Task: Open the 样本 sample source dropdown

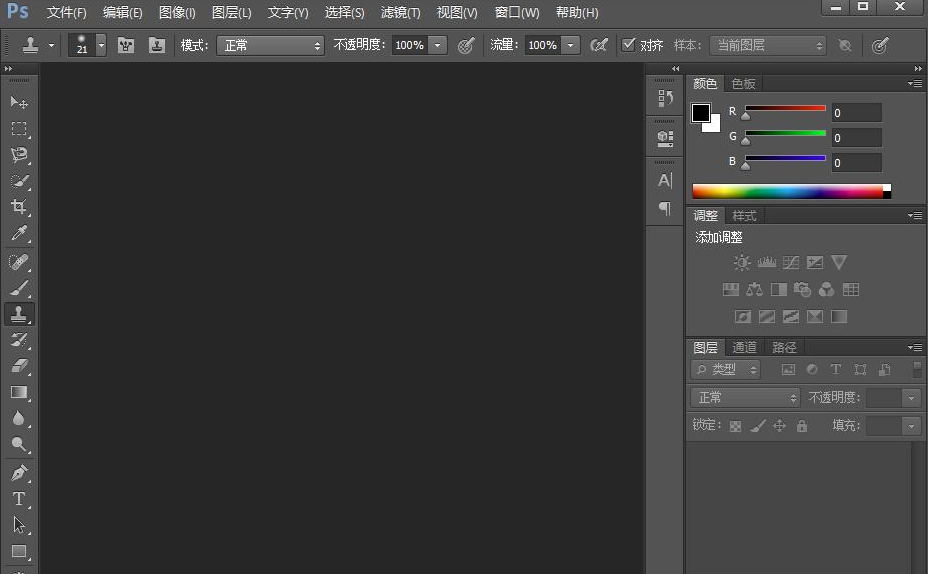Action: (x=767, y=45)
